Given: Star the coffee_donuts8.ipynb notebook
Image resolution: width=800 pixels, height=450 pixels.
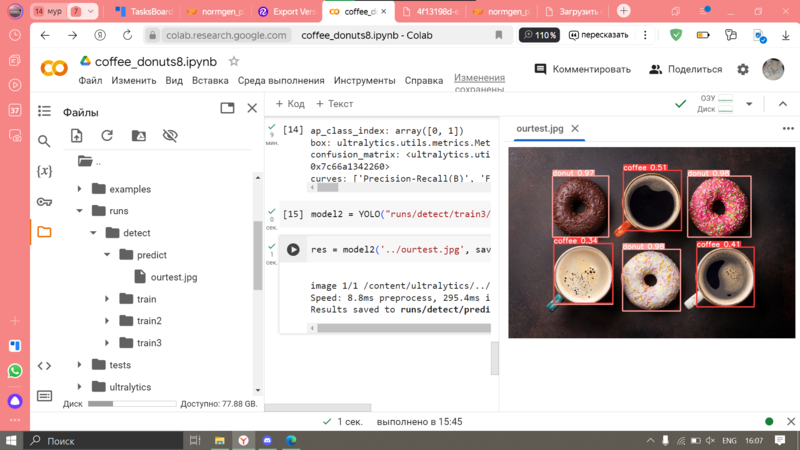Looking at the screenshot, I should (234, 61).
